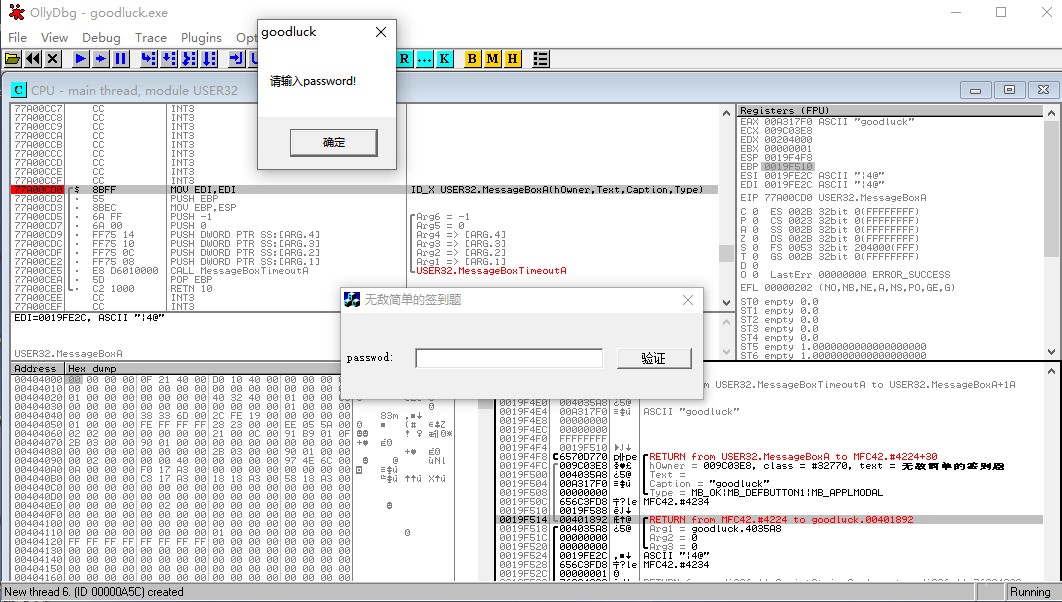Select stack row 0019F4F8 RETURN from USER32.MessageBoxA
Viewport: 1062px width, 602px height.
pyautogui.click(x=770, y=456)
